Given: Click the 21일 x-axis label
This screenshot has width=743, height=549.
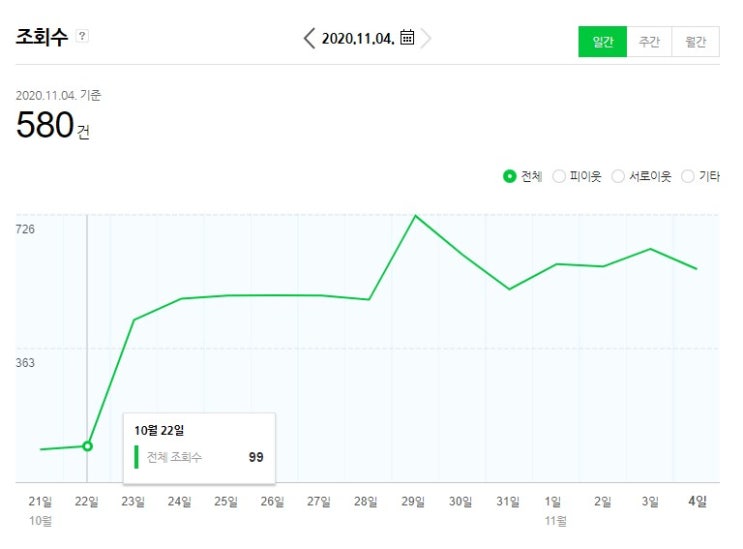Looking at the screenshot, I should click(40, 501).
